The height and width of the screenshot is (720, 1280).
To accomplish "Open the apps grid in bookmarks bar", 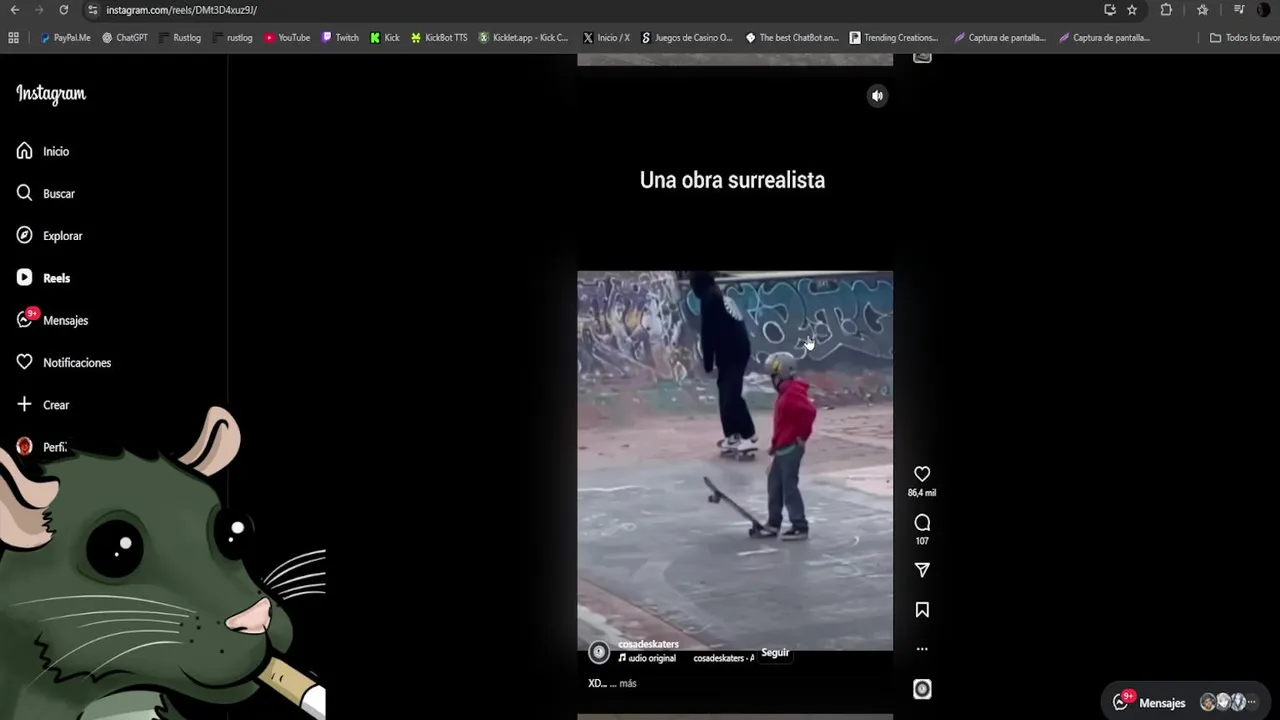I will 13,38.
